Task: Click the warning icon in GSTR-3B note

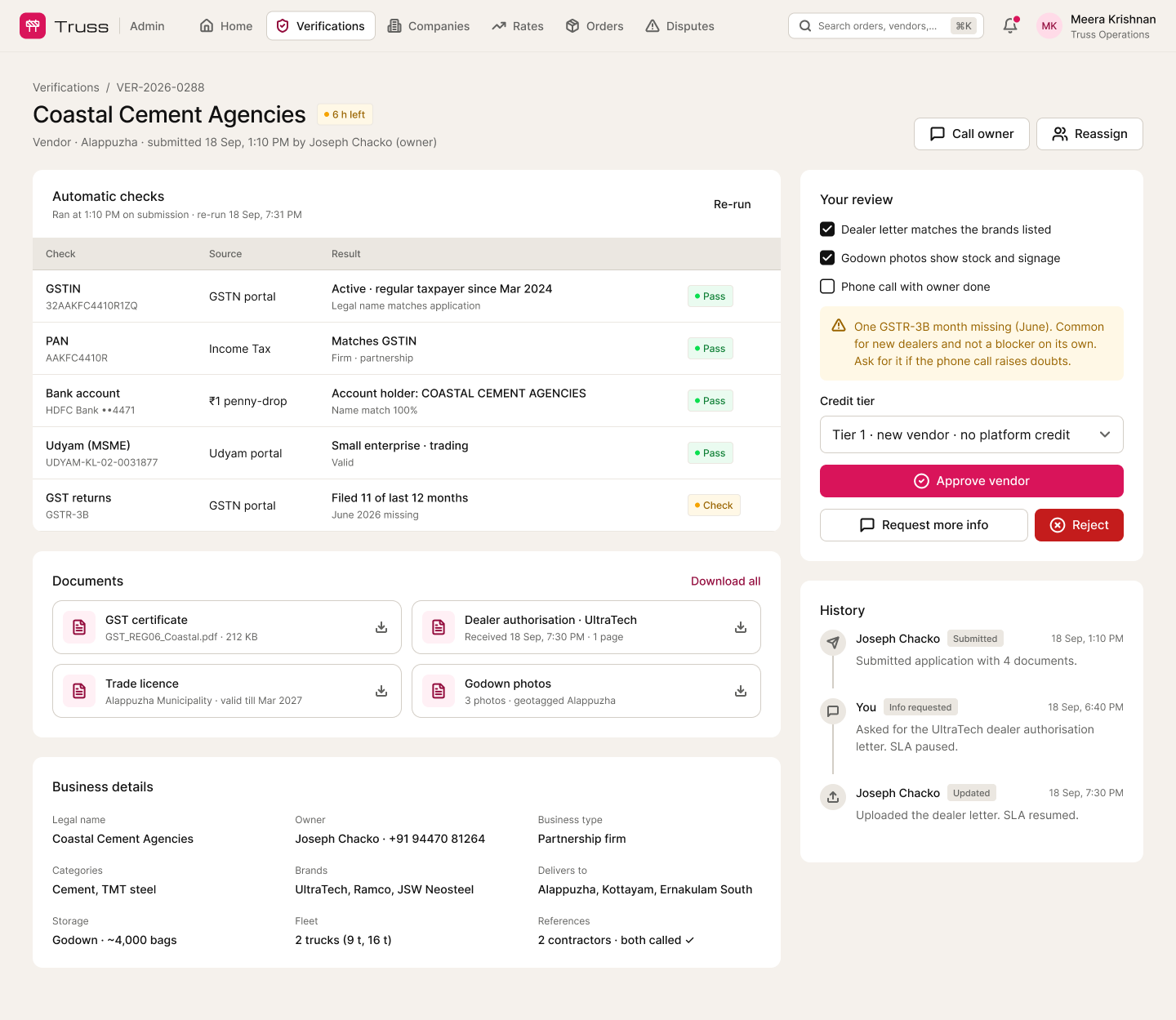Action: [x=839, y=326]
